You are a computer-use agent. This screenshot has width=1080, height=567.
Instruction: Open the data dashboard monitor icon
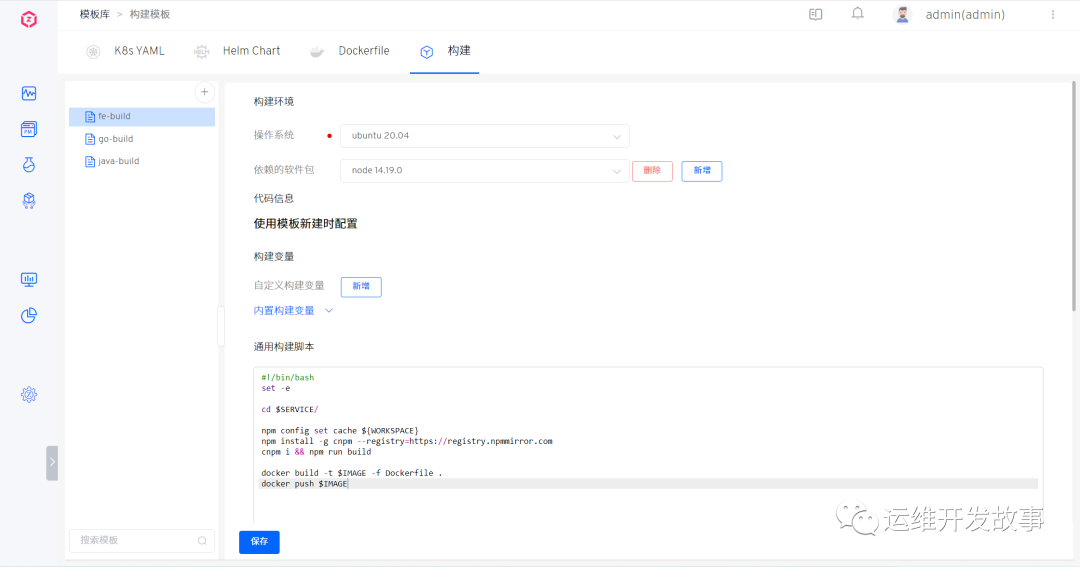point(29,279)
